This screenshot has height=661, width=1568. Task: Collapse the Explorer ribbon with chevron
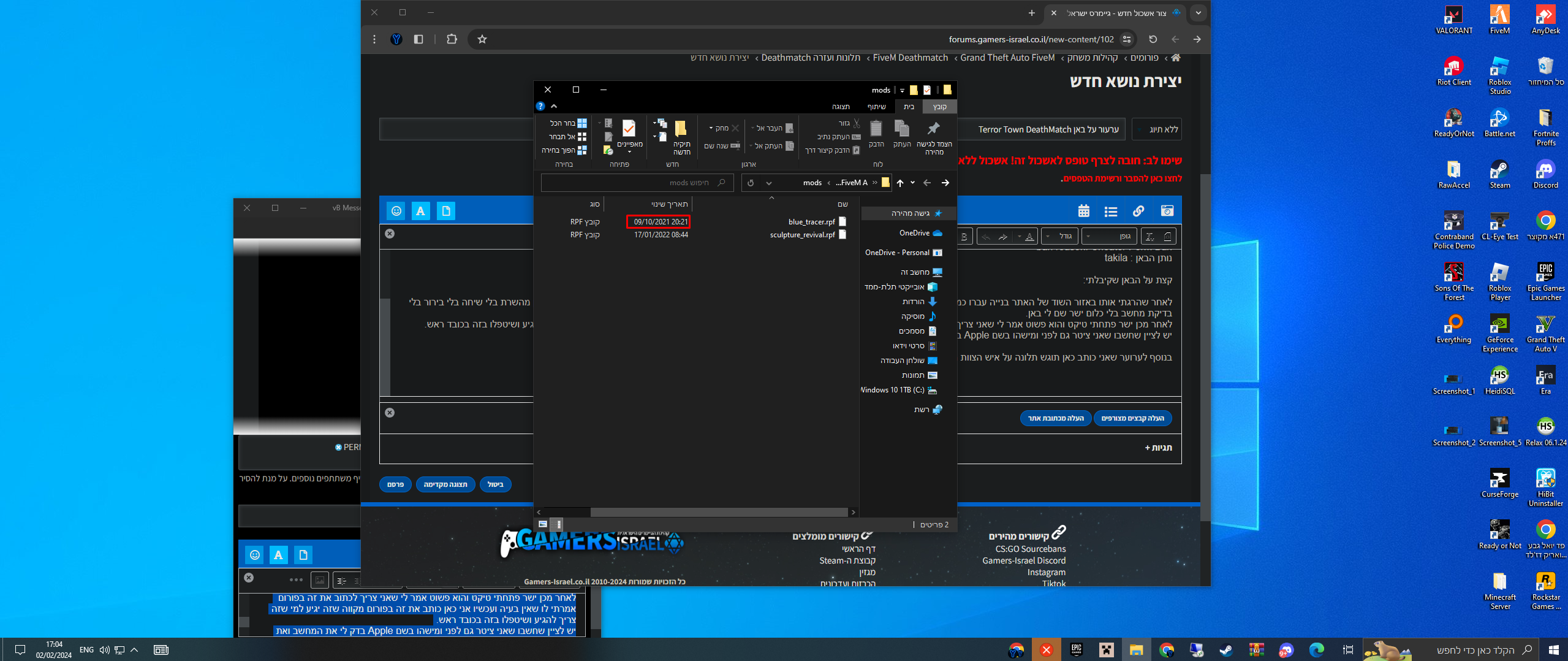click(554, 106)
